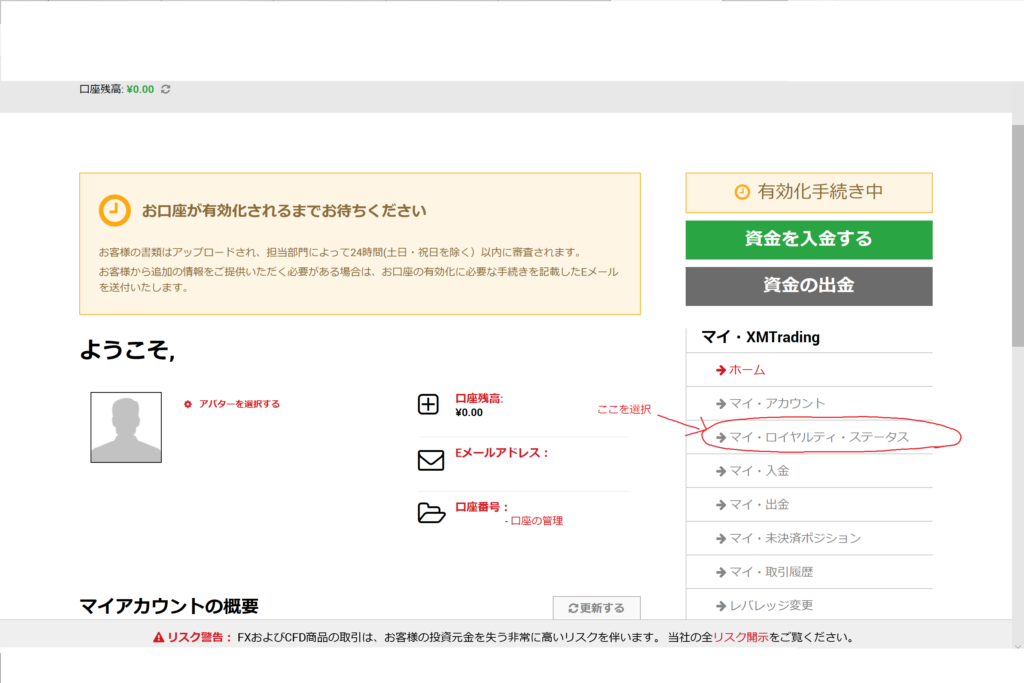Click the 更新する refresh button

coord(596,608)
